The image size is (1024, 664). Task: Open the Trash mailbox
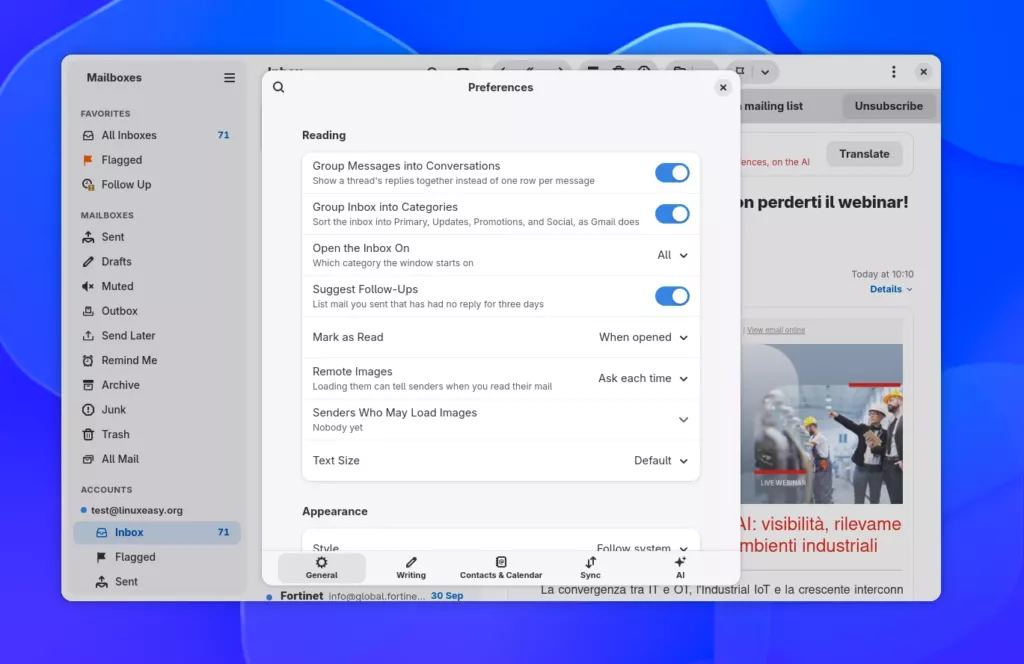pos(157,435)
